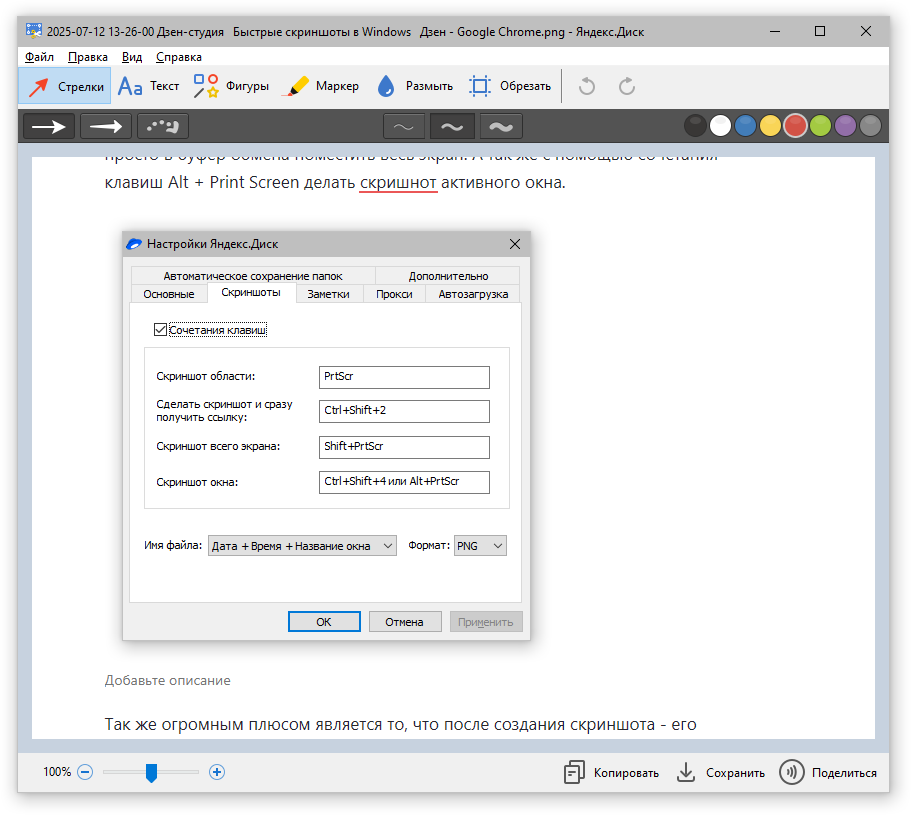Click the Ctrl+Shift+2 hotkey field
The height and width of the screenshot is (815, 911).
click(404, 411)
